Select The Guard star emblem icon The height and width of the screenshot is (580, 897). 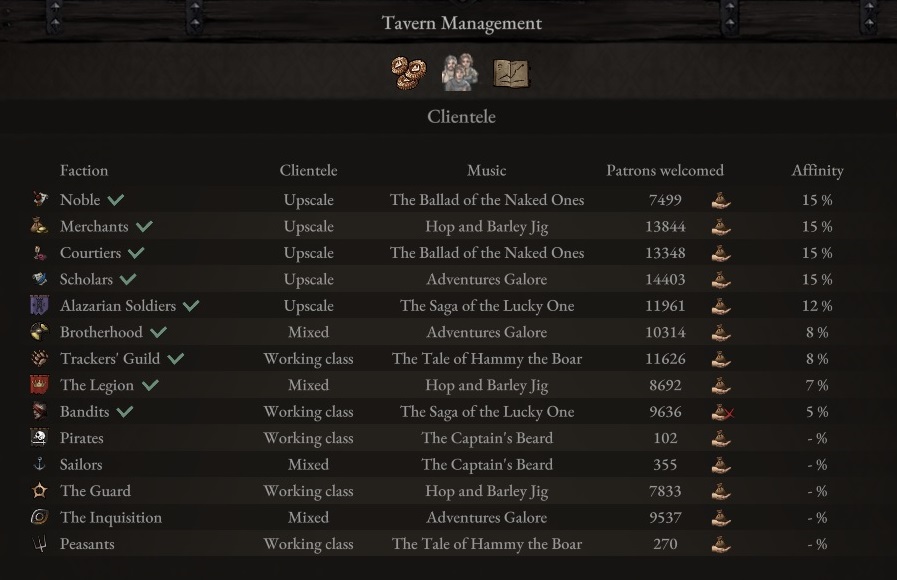coord(39,491)
